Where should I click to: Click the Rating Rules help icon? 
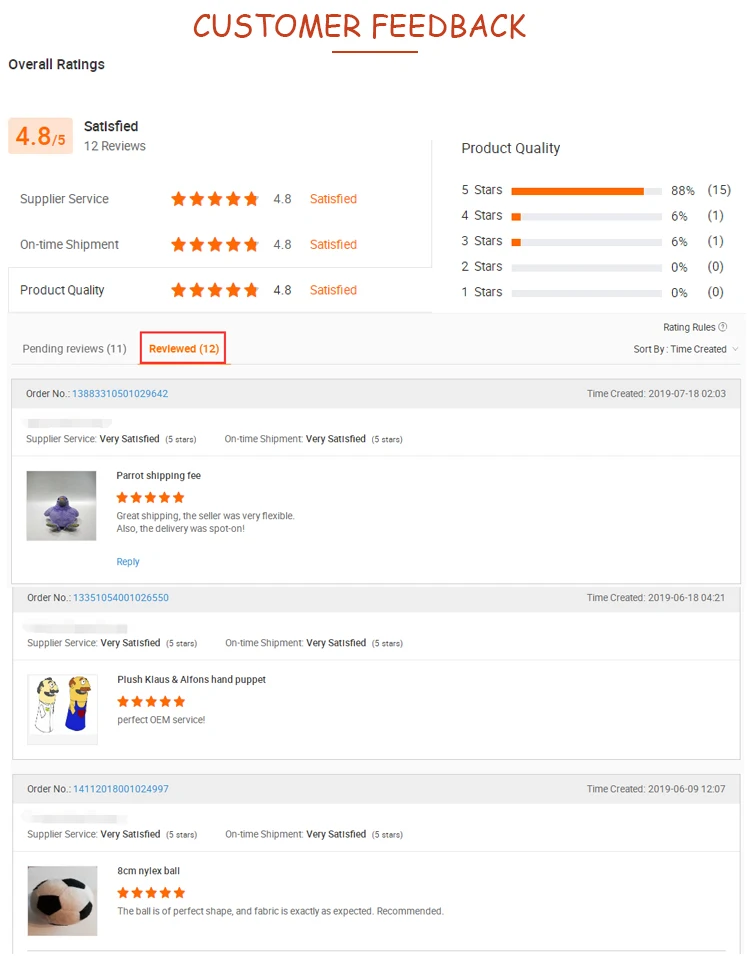click(x=723, y=327)
